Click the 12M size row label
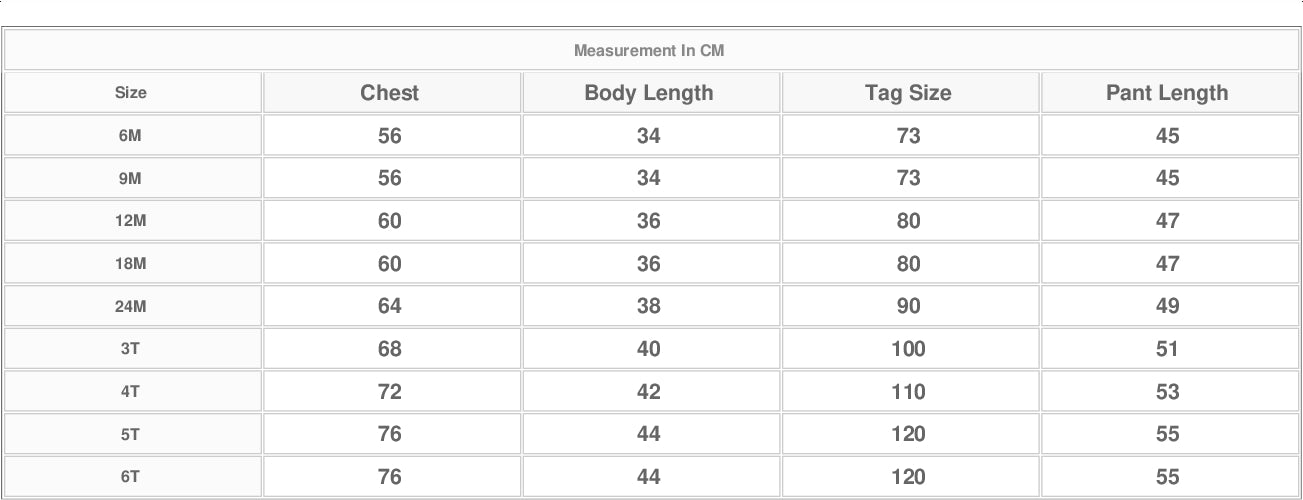Screen dimensions: 1303x500 [x=131, y=221]
